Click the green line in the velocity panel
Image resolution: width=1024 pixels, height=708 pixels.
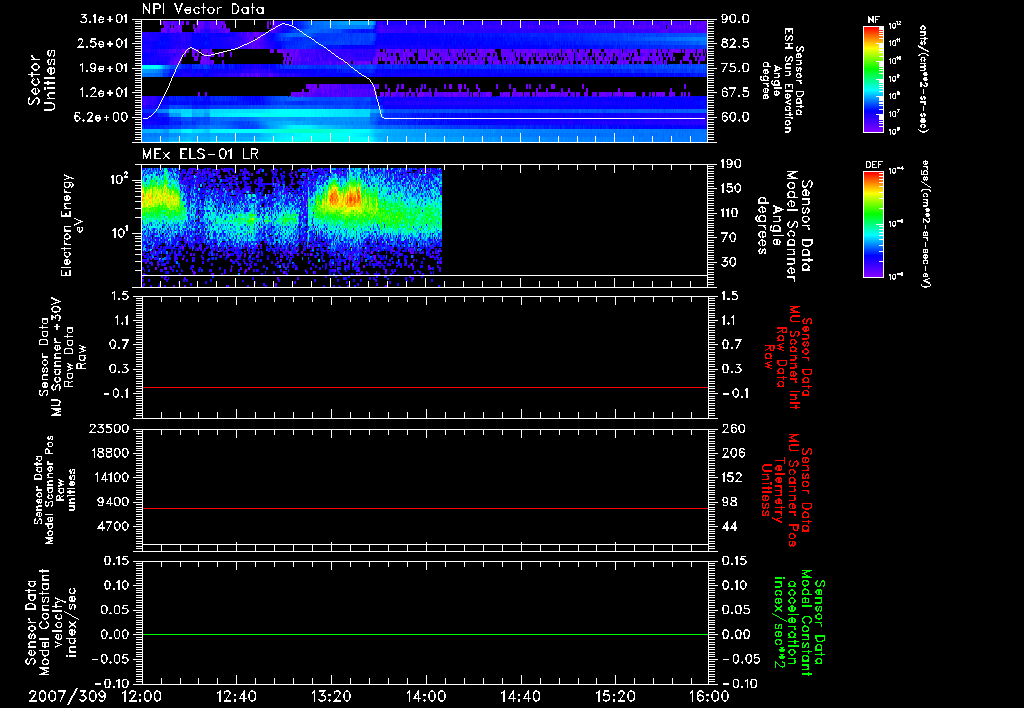(x=425, y=634)
